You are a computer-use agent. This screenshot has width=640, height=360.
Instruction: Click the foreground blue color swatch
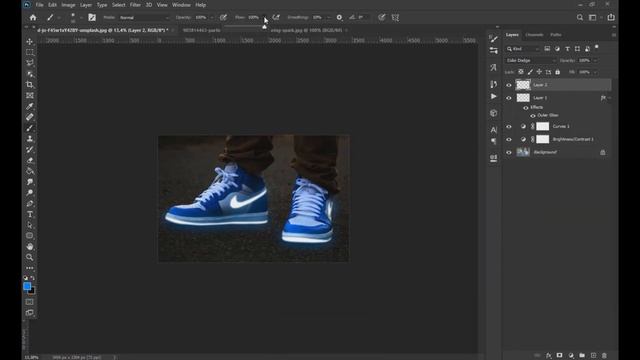(27, 286)
